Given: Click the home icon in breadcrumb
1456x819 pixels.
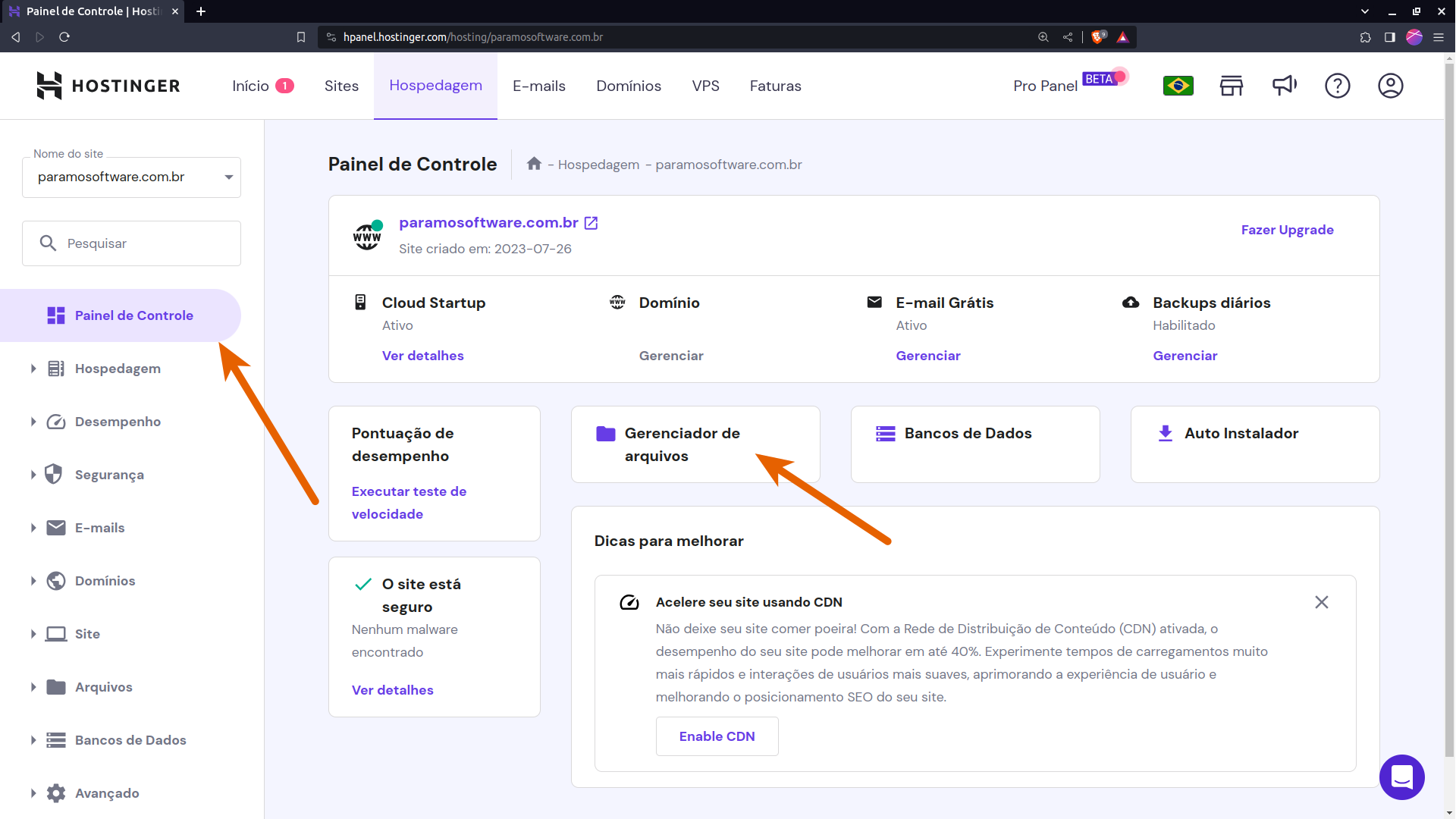Looking at the screenshot, I should 534,164.
